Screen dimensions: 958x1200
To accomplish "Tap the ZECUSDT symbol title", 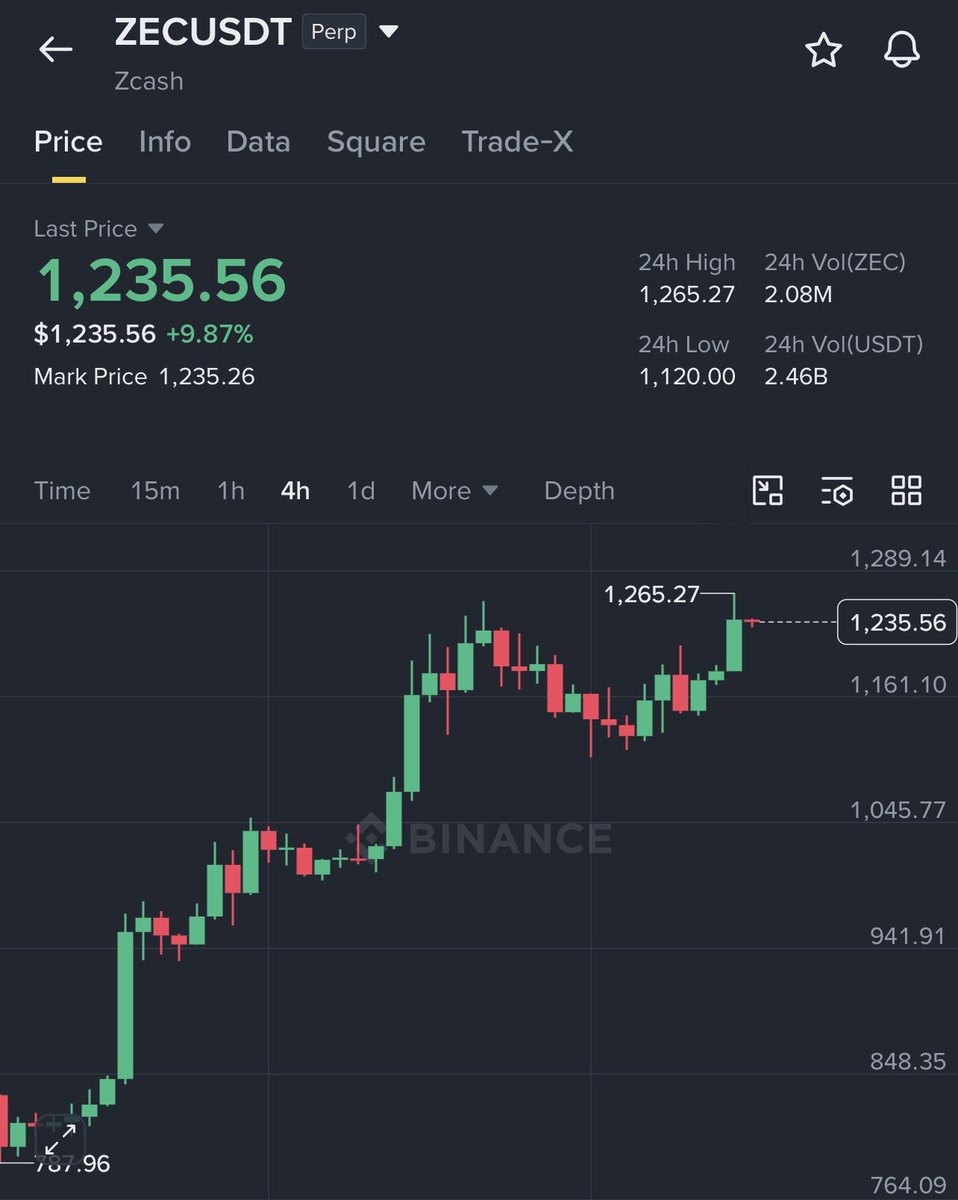I will (x=203, y=32).
